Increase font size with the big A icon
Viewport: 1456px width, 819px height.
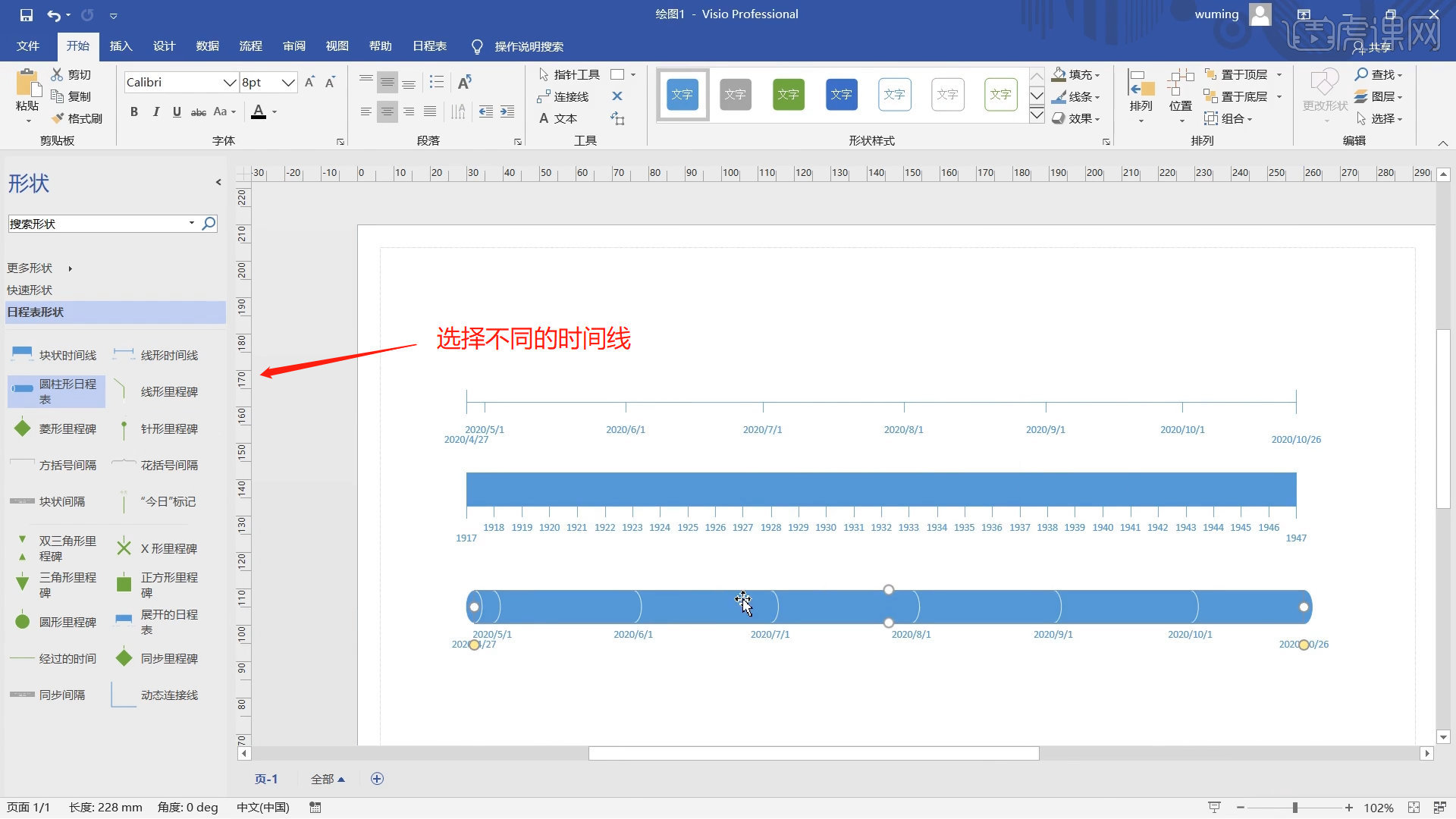(309, 82)
